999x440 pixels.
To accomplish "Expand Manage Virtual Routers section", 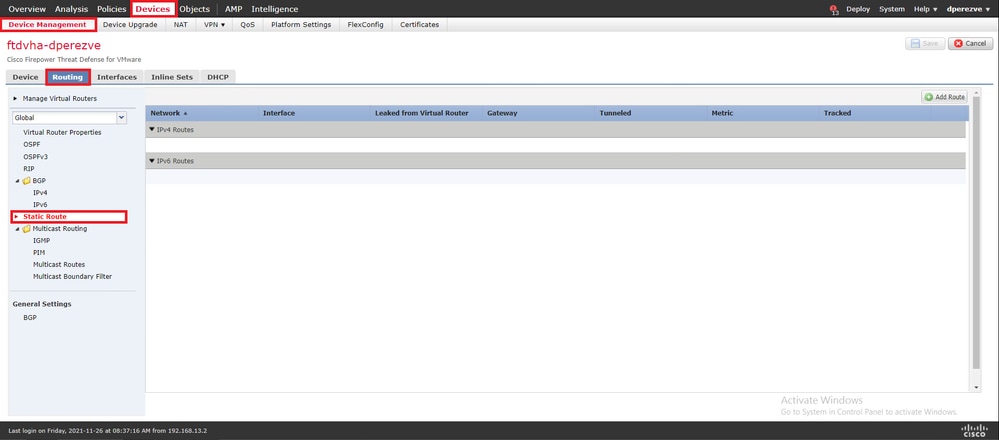I will (x=15, y=99).
